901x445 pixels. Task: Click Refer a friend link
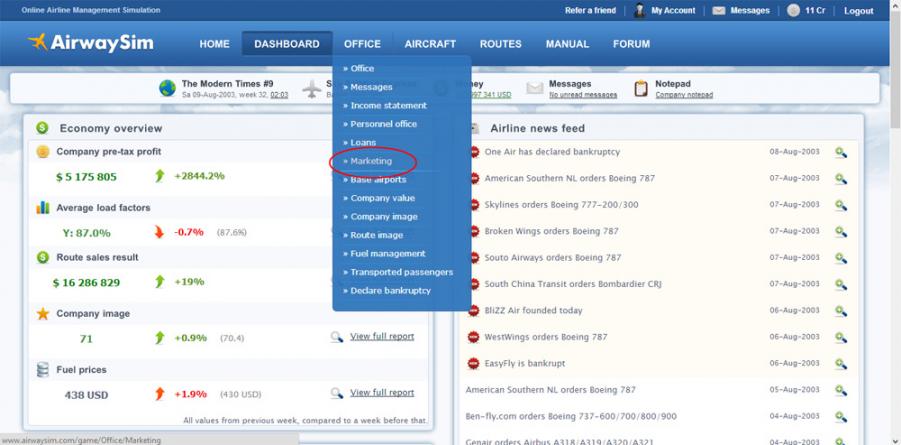(x=590, y=10)
